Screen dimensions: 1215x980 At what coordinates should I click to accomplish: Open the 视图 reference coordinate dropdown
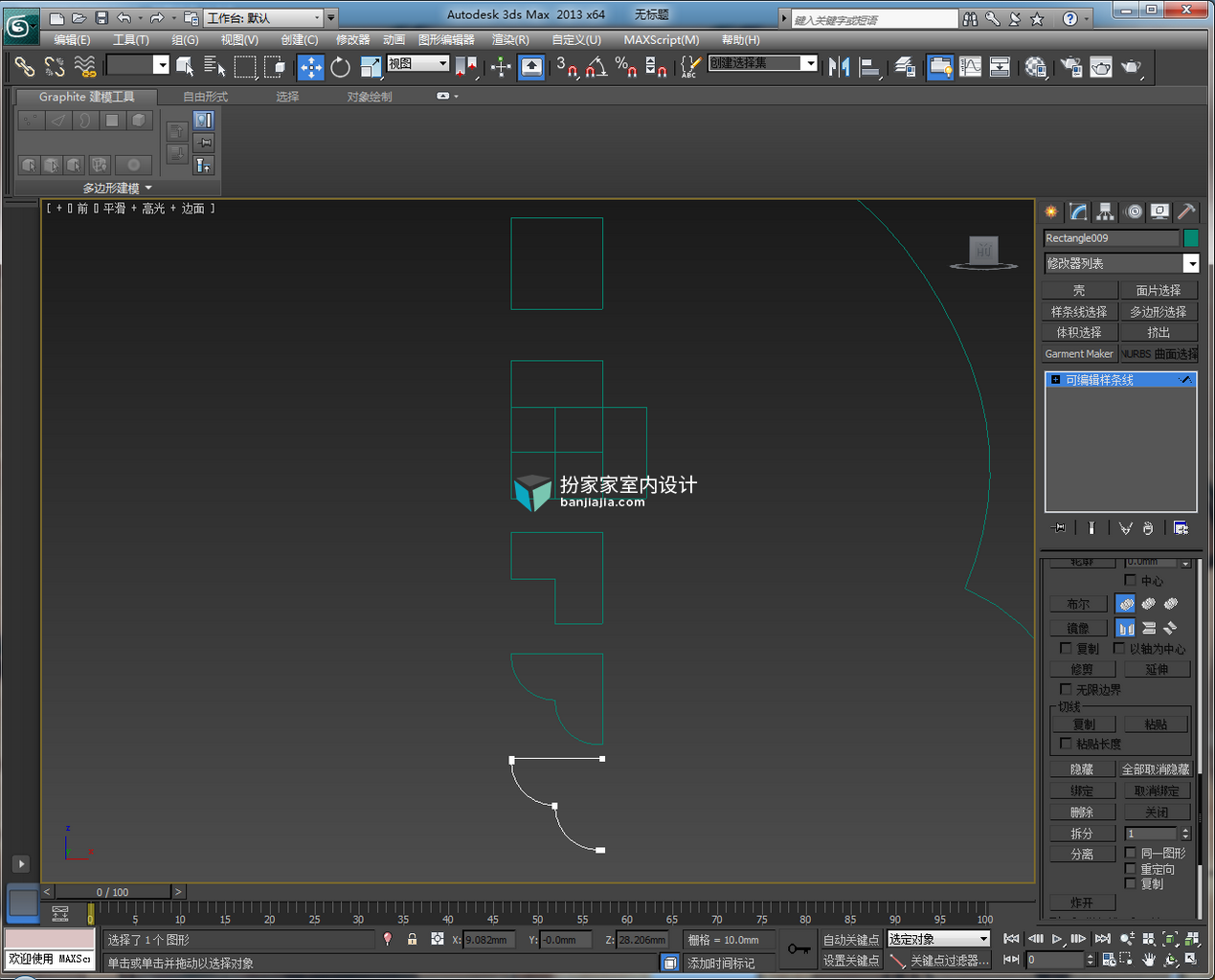tap(418, 63)
